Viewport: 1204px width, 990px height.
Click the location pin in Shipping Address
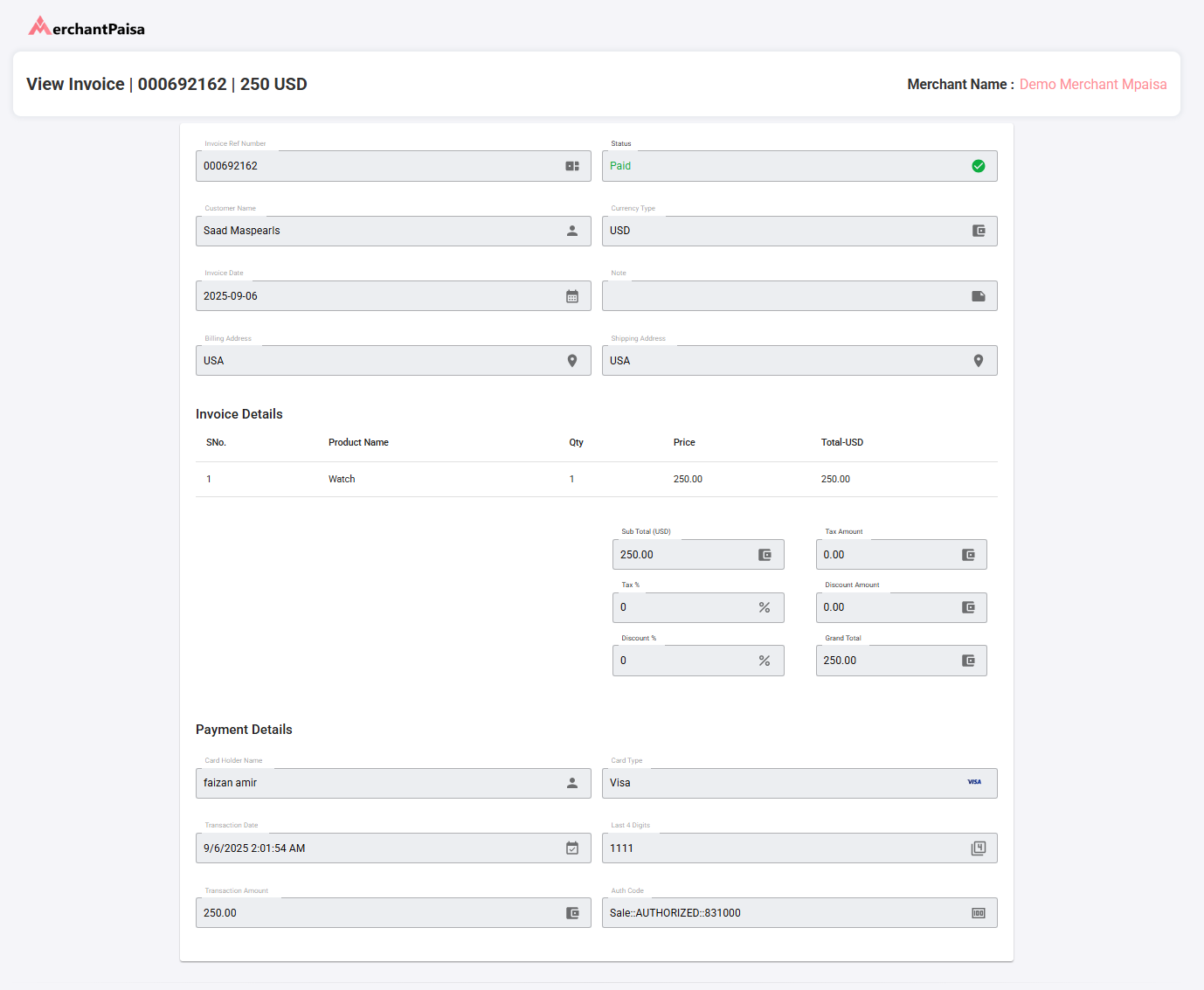tap(979, 361)
